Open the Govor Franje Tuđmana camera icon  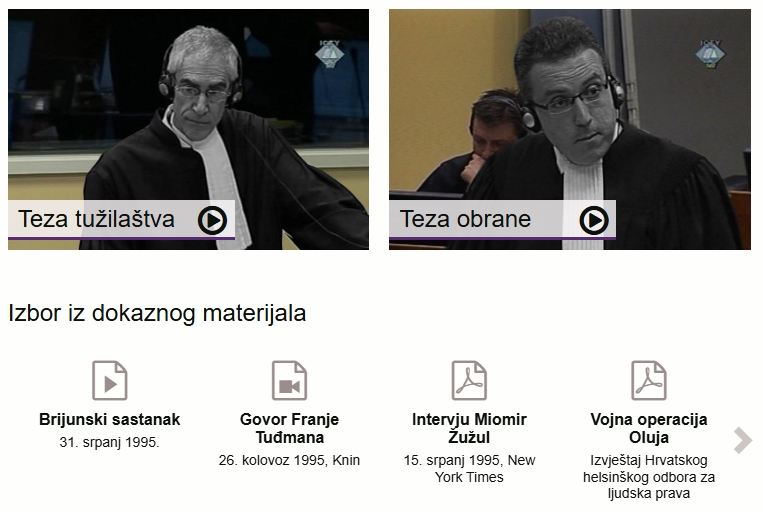[290, 380]
